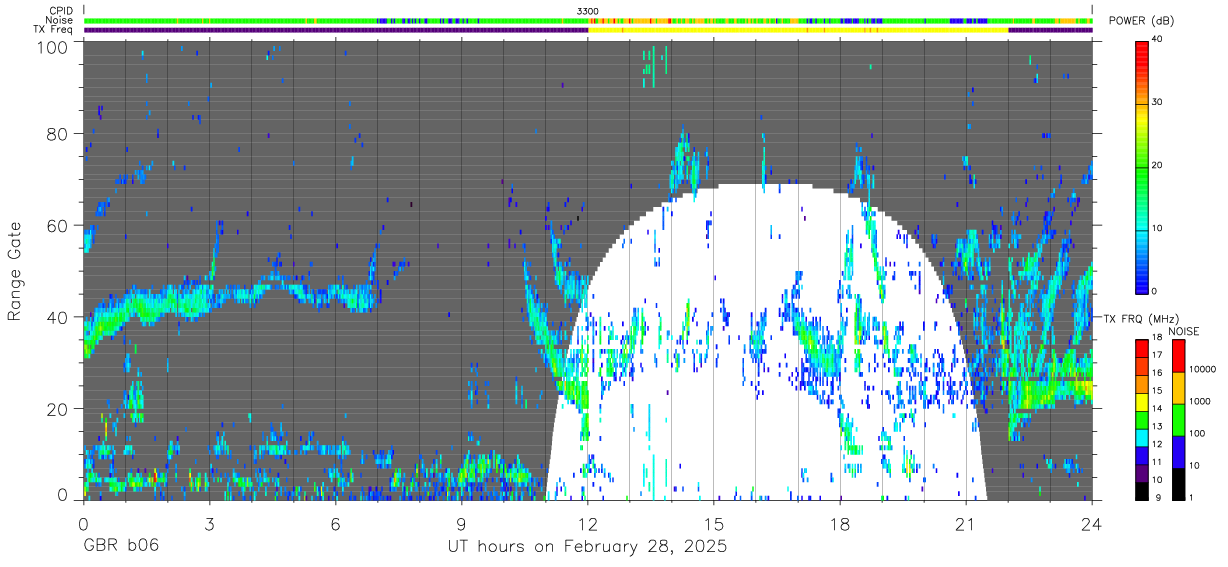Click the 1000 label on NOISE legend
This screenshot has height=567, width=1228.
1201,403
